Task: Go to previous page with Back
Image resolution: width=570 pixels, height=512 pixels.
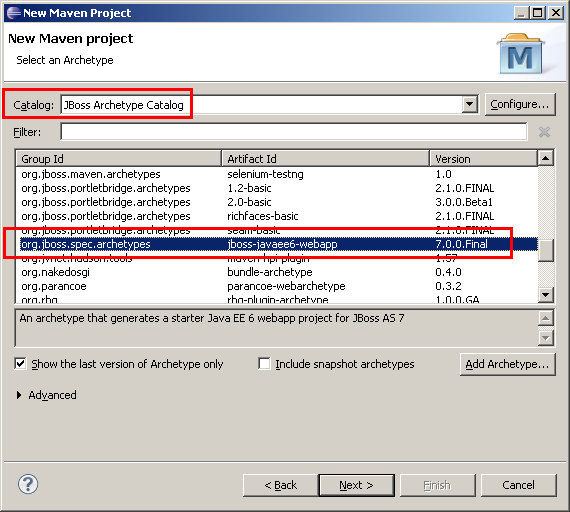Action: [x=281, y=485]
